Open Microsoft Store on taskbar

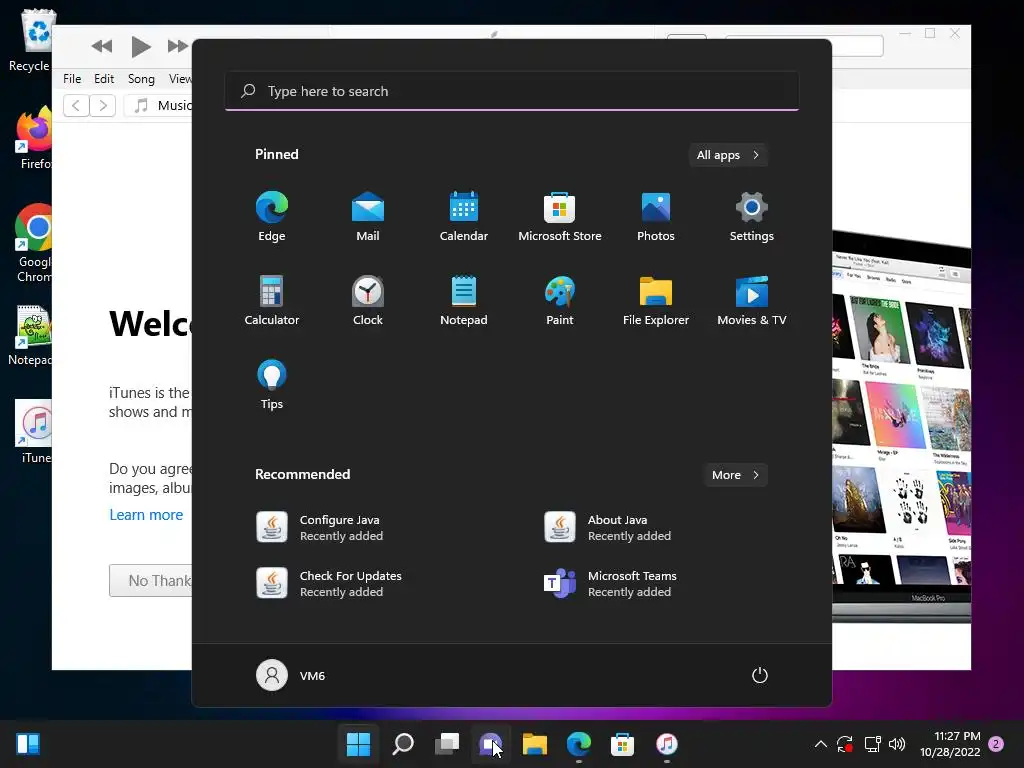pyautogui.click(x=622, y=744)
